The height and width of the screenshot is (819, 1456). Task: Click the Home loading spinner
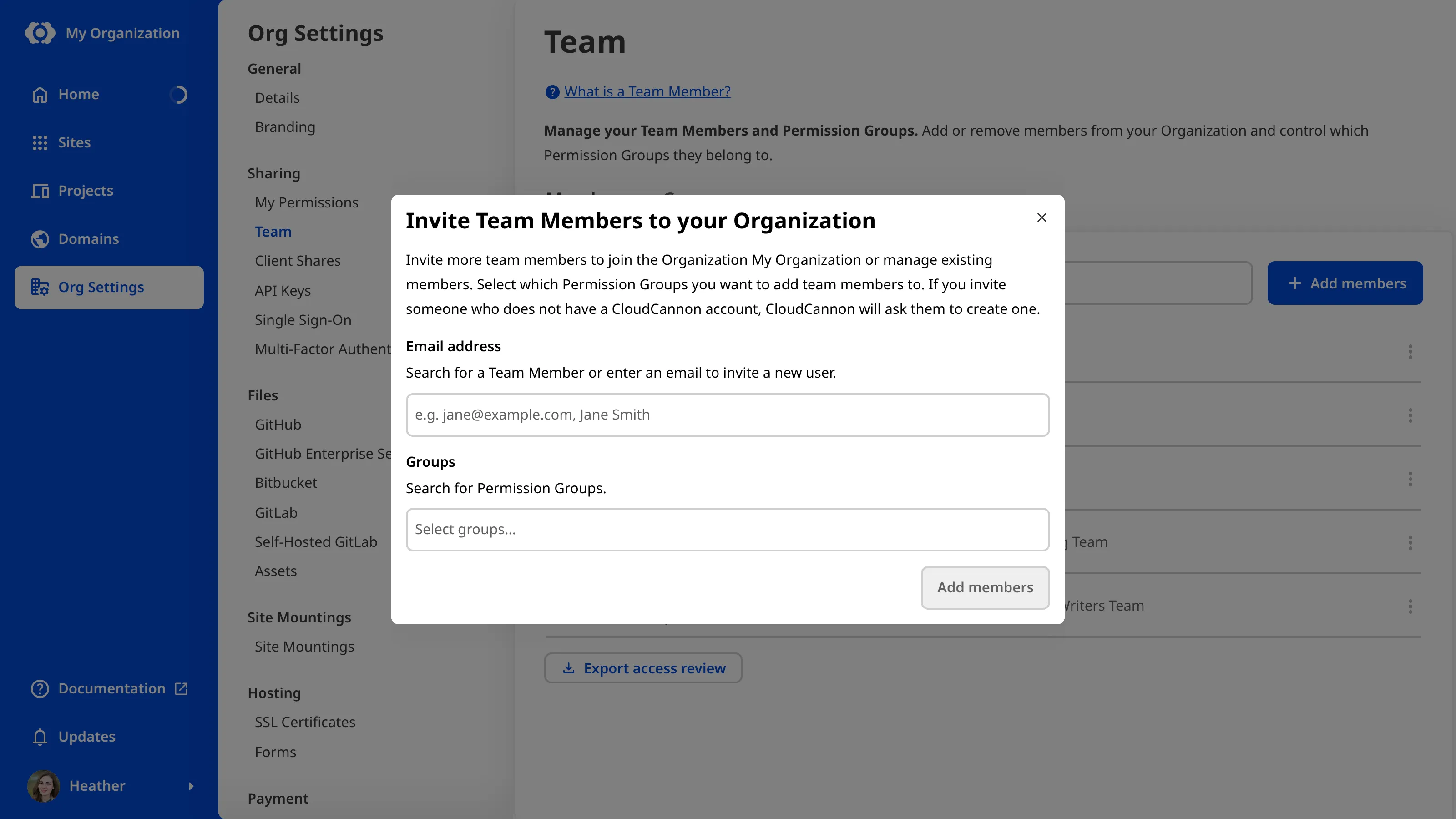(179, 94)
